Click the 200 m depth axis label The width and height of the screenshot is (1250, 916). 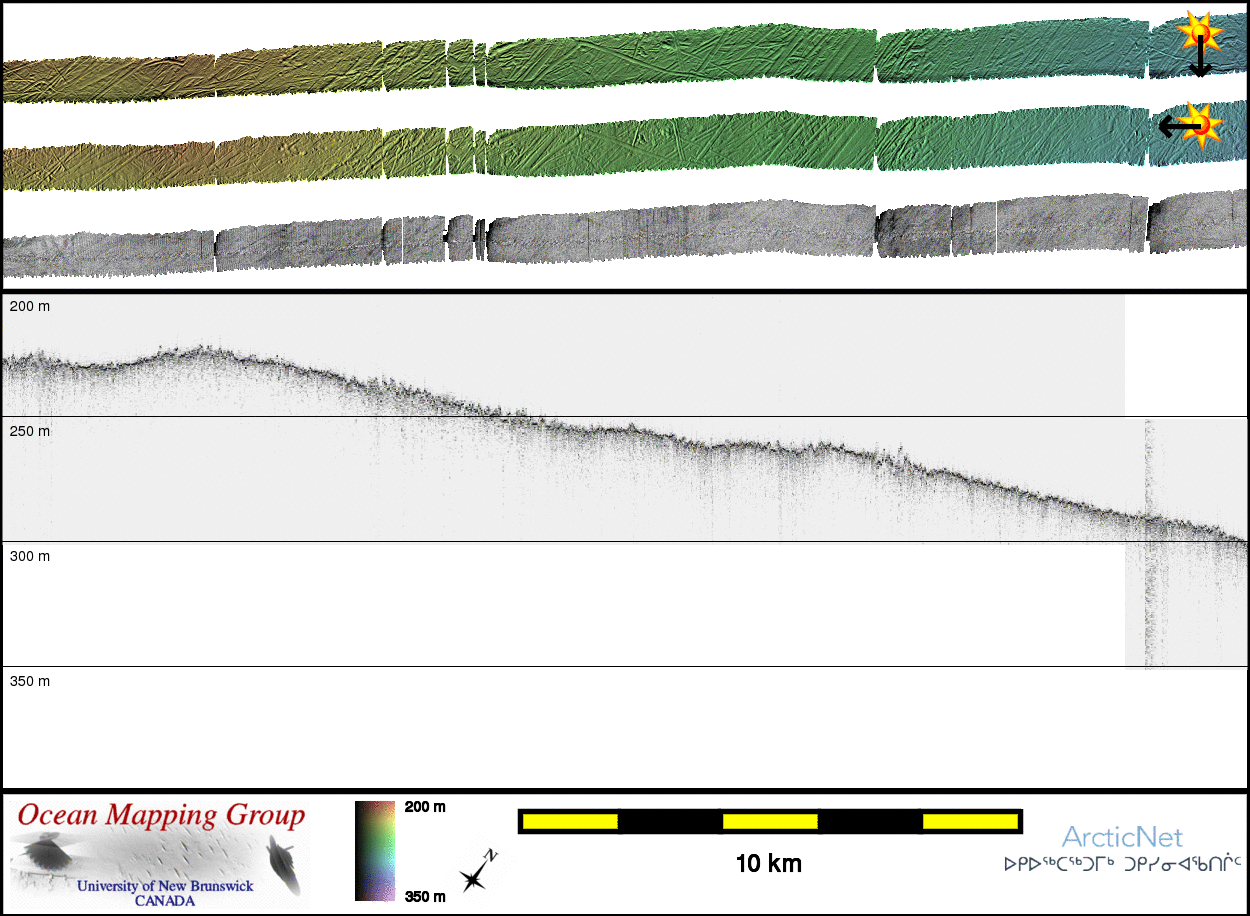click(29, 306)
